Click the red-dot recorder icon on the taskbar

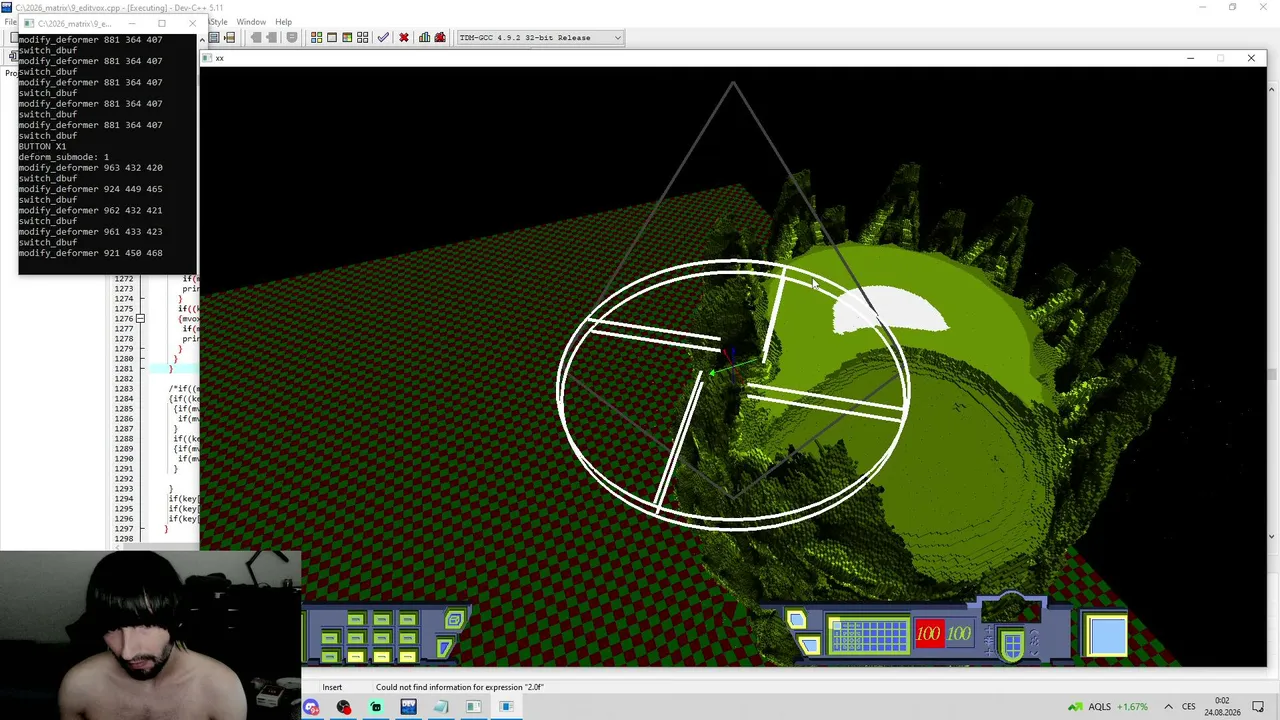tap(344, 707)
